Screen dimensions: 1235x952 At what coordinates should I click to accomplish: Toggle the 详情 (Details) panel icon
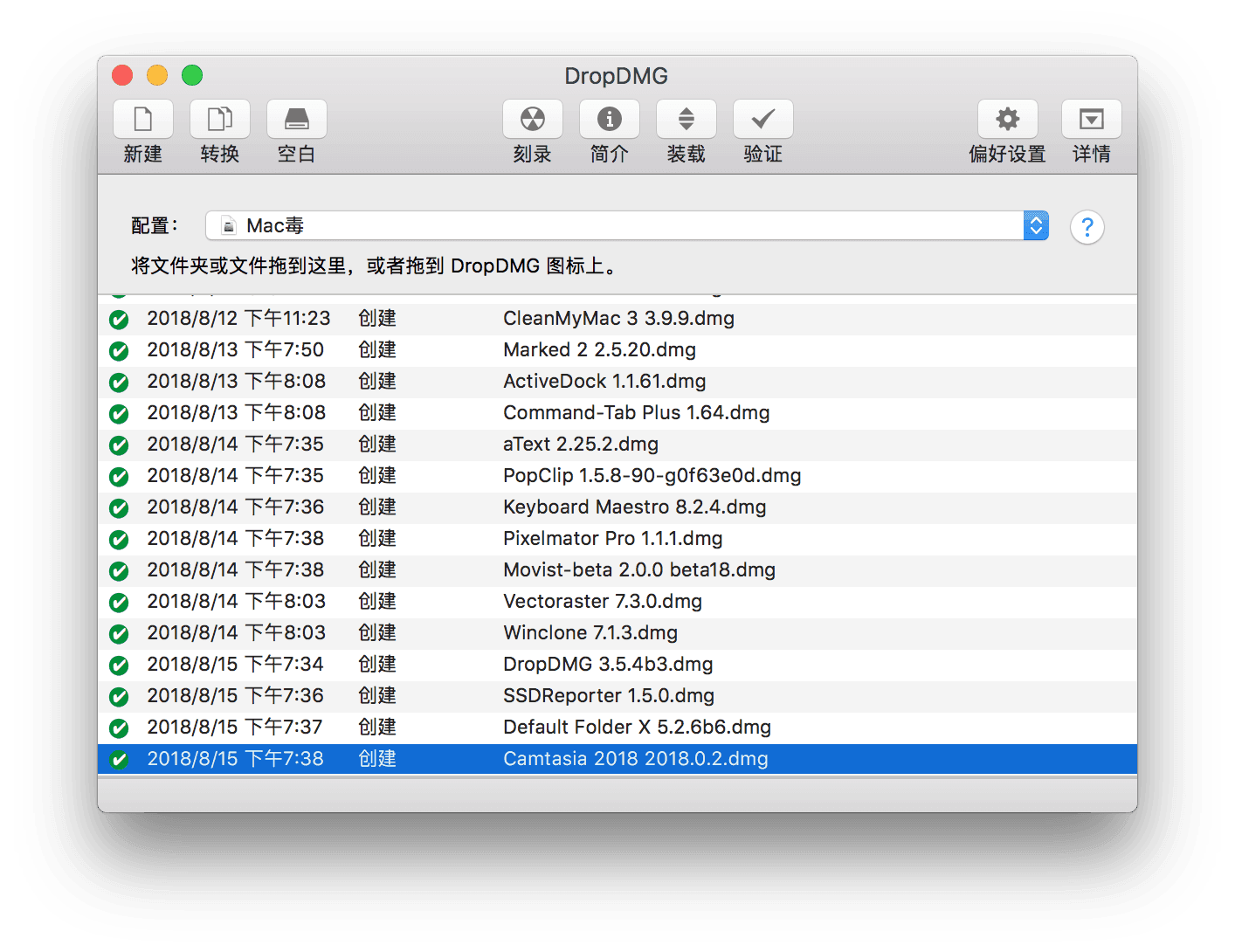1092,119
